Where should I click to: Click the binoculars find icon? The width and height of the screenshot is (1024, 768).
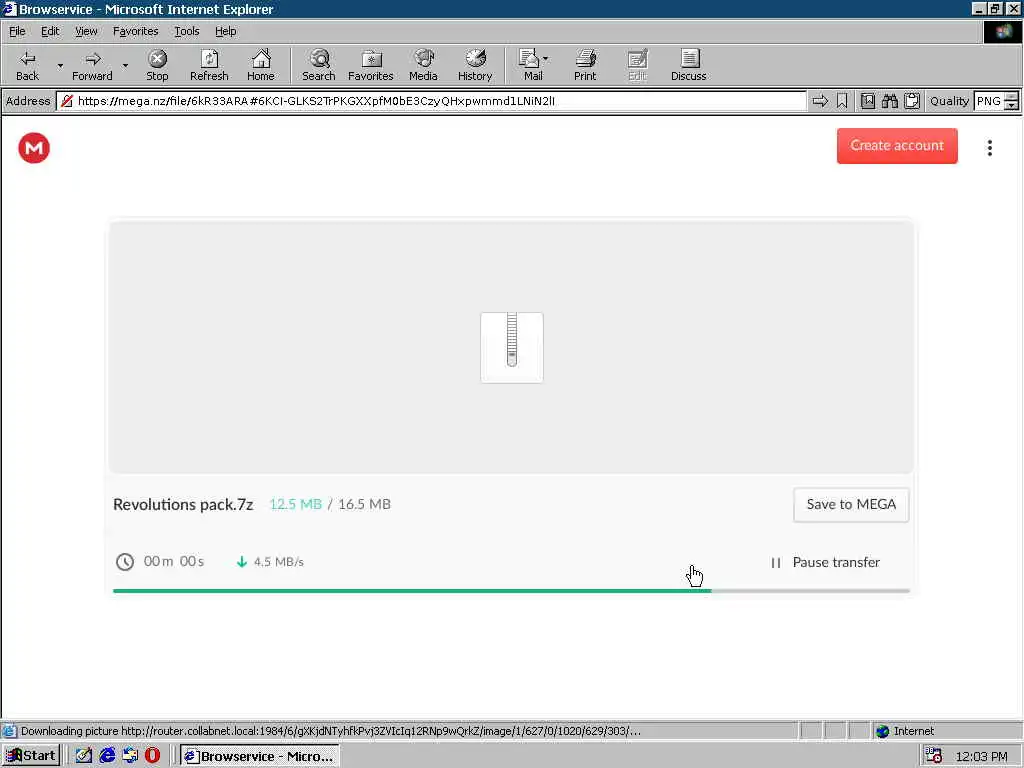point(889,101)
